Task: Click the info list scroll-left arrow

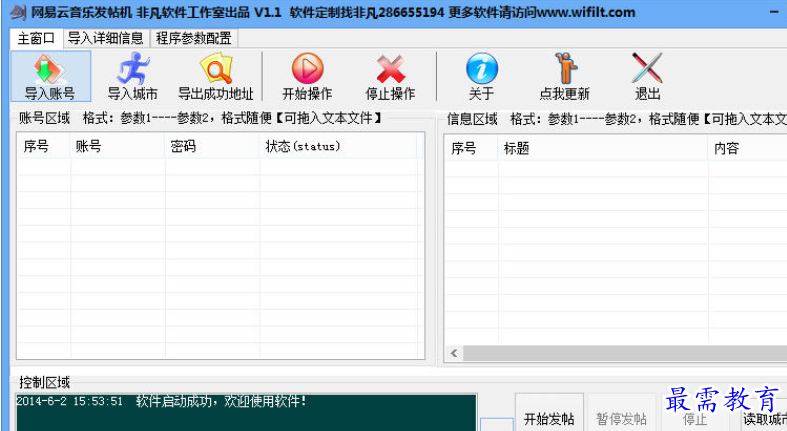Action: (x=454, y=353)
